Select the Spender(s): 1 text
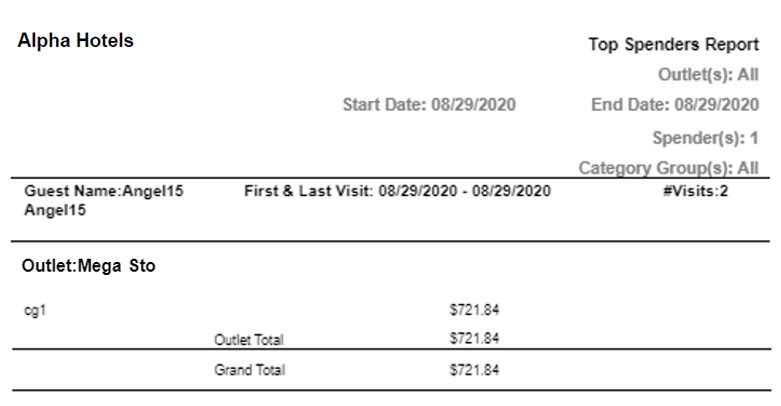Screen dimensions: 781x406 pyautogui.click(x=705, y=137)
